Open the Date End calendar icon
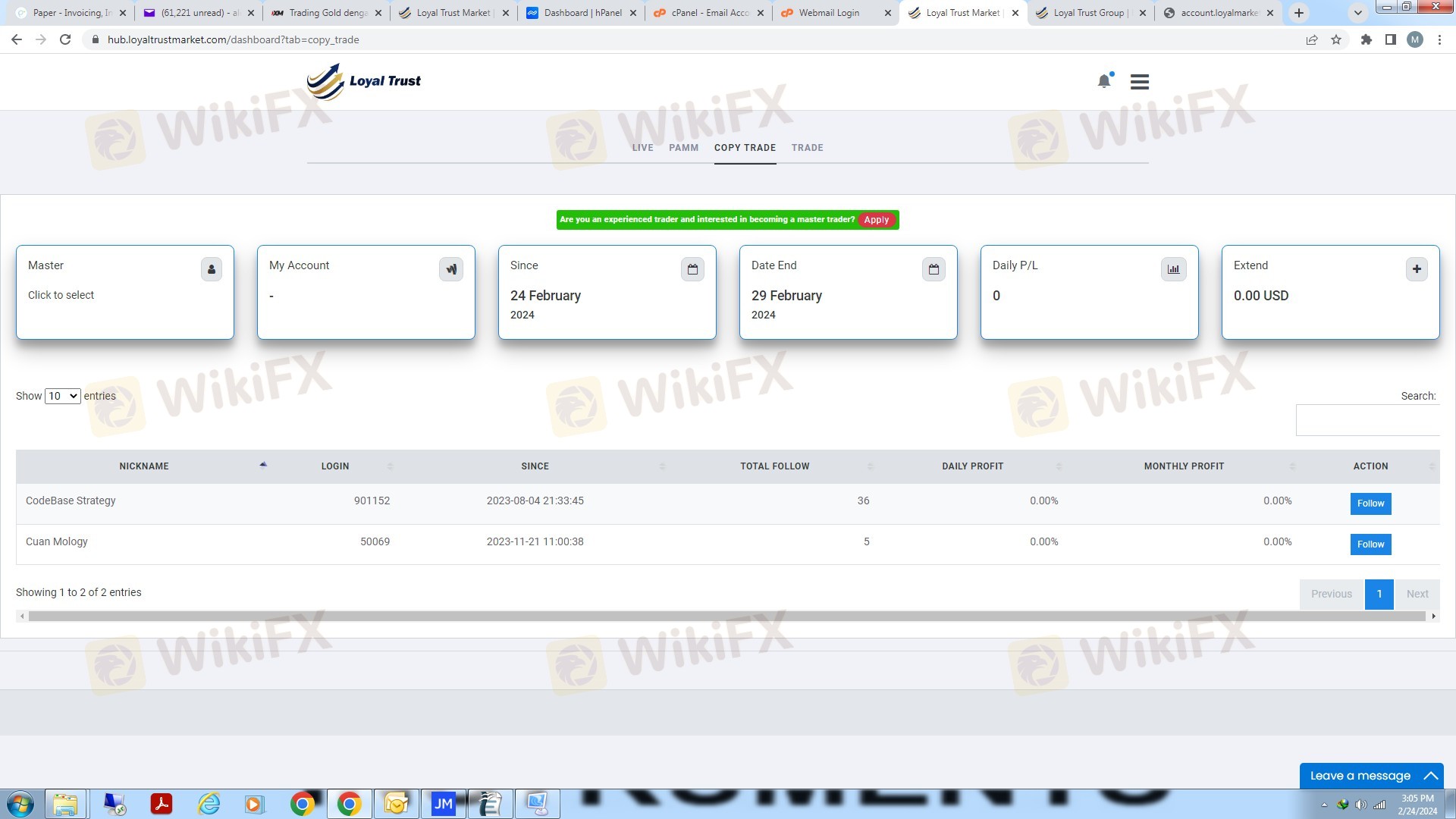This screenshot has width=1456, height=819. click(x=934, y=269)
